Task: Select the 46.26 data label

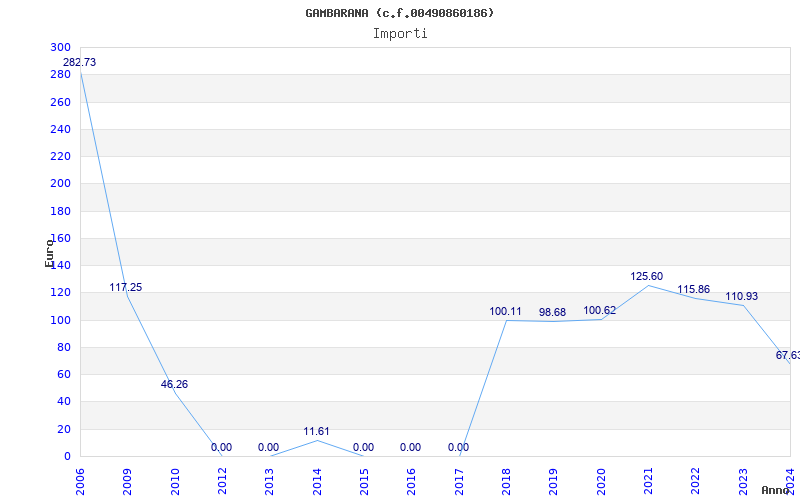Action: point(174,384)
